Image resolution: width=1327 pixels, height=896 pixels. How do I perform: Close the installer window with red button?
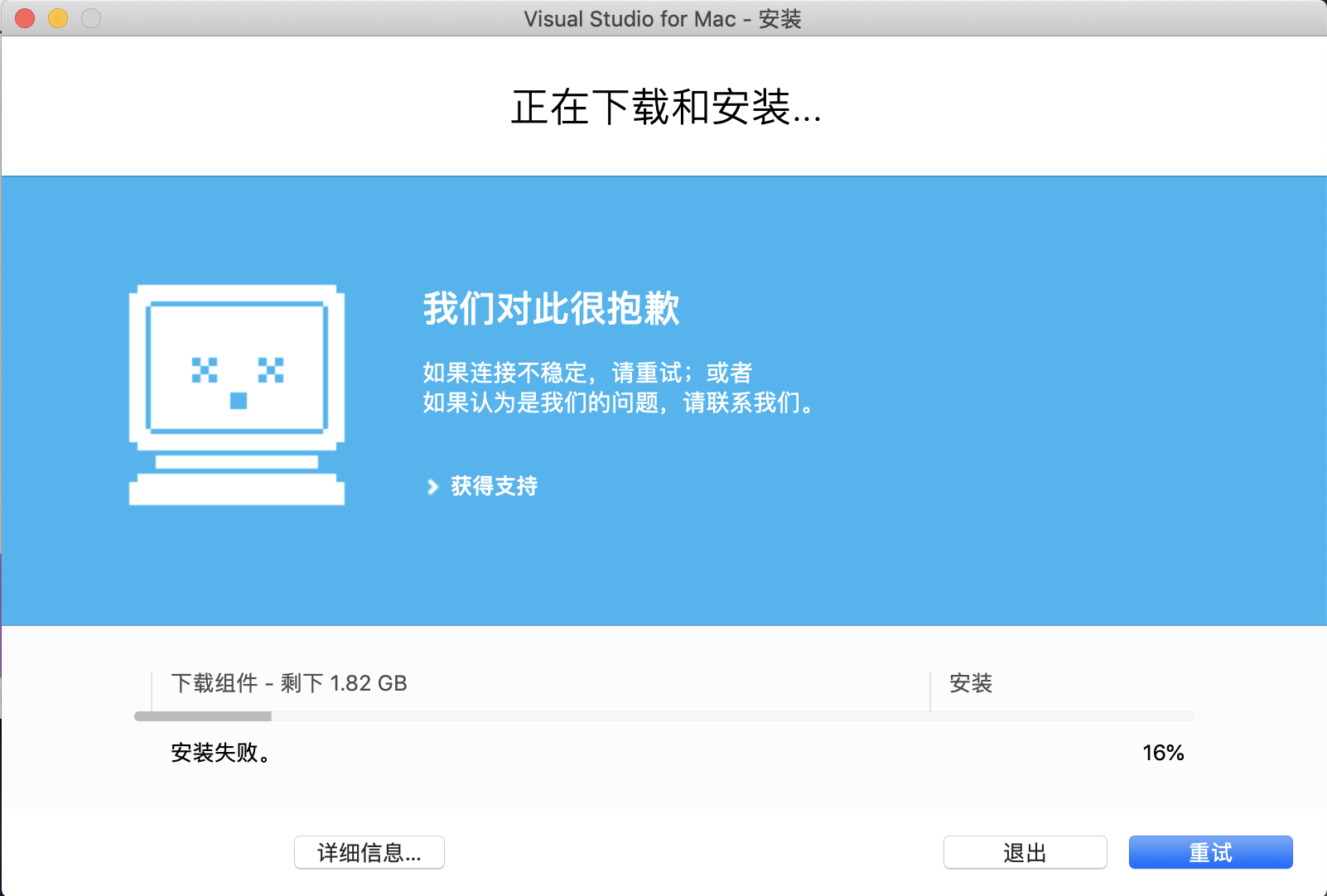click(25, 18)
